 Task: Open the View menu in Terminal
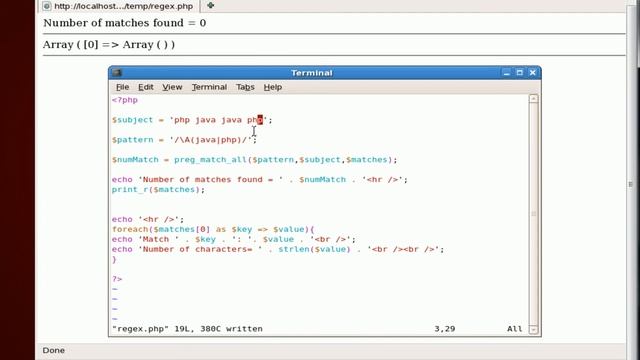(x=172, y=87)
